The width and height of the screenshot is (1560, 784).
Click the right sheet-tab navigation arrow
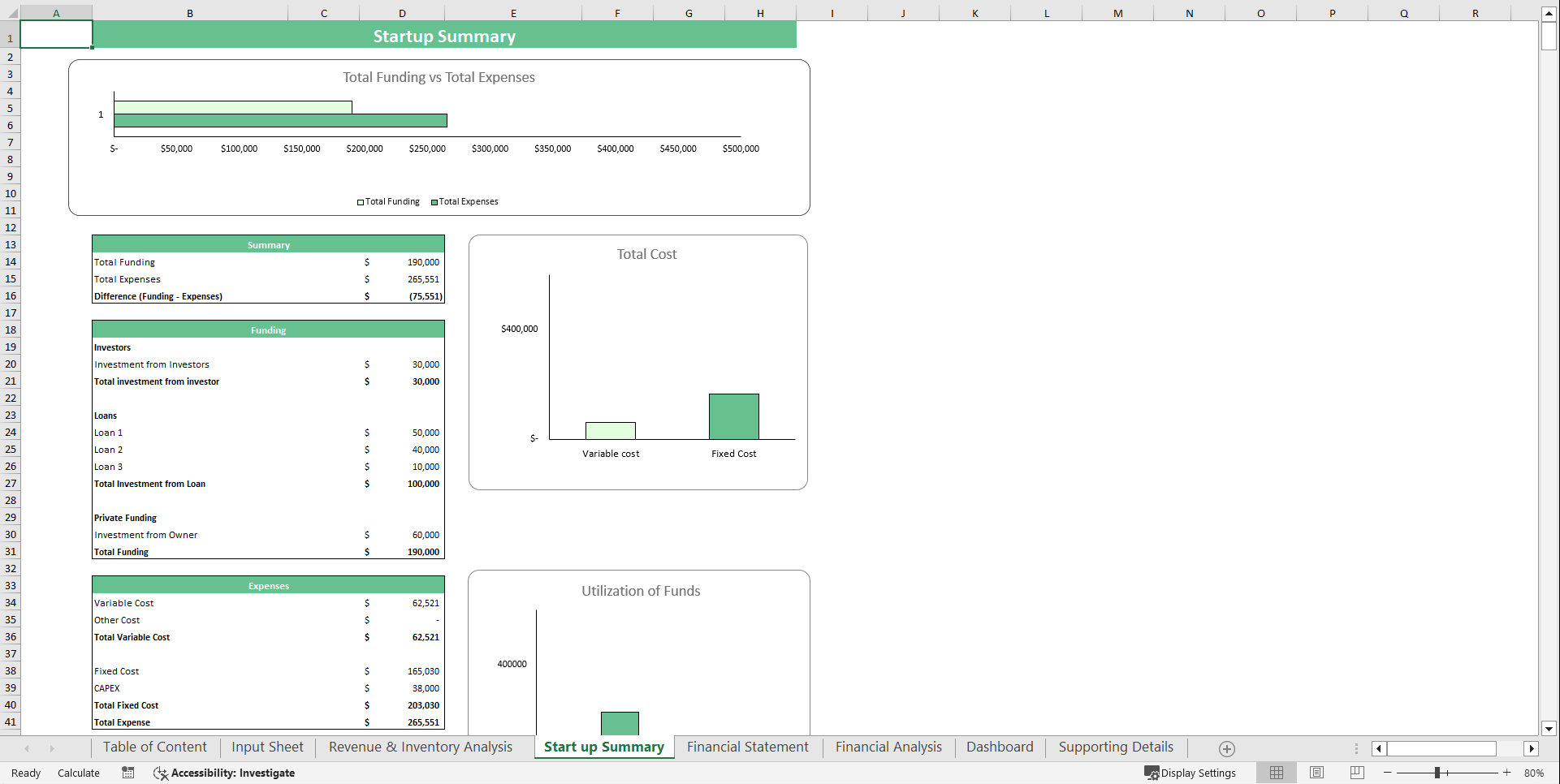tap(52, 748)
